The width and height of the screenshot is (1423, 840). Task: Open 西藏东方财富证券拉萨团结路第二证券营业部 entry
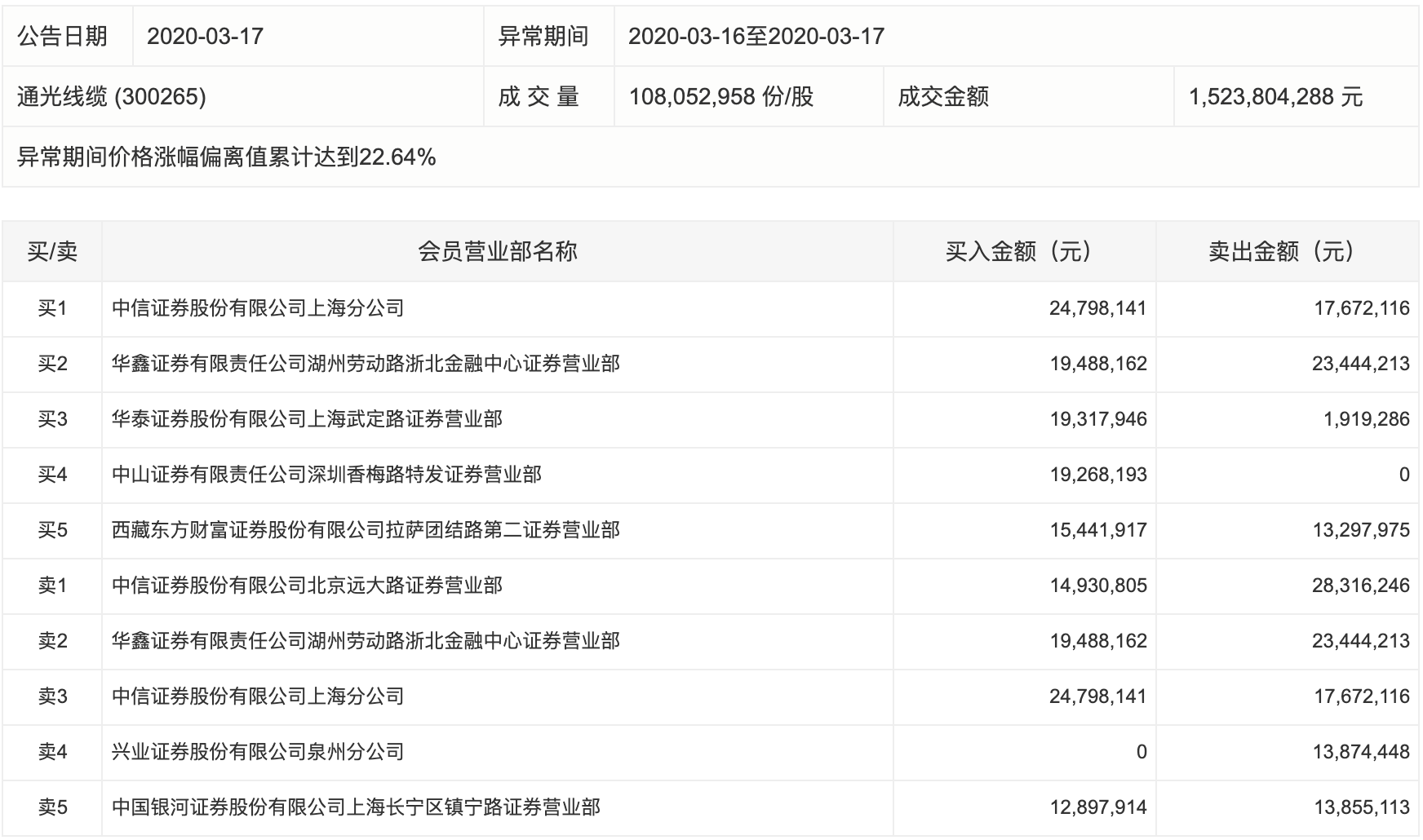(366, 530)
